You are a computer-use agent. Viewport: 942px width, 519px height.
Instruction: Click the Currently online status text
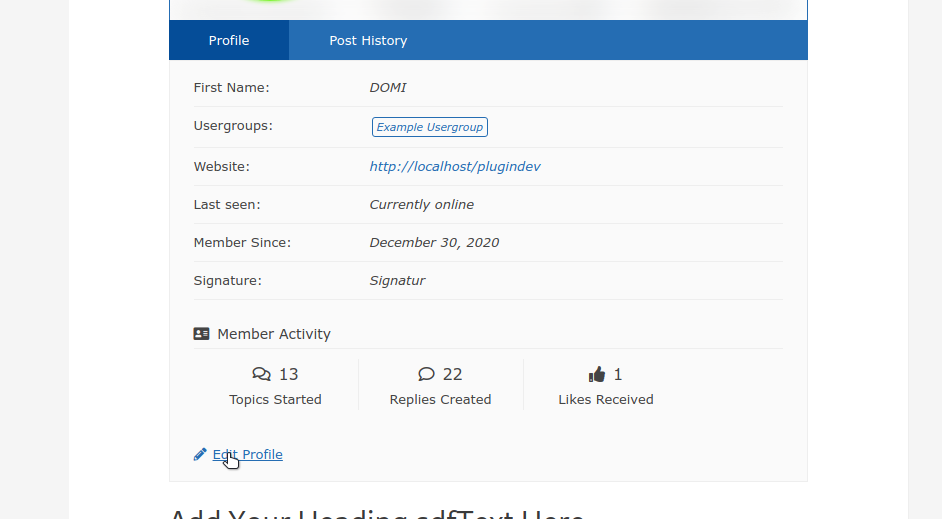click(x=421, y=204)
